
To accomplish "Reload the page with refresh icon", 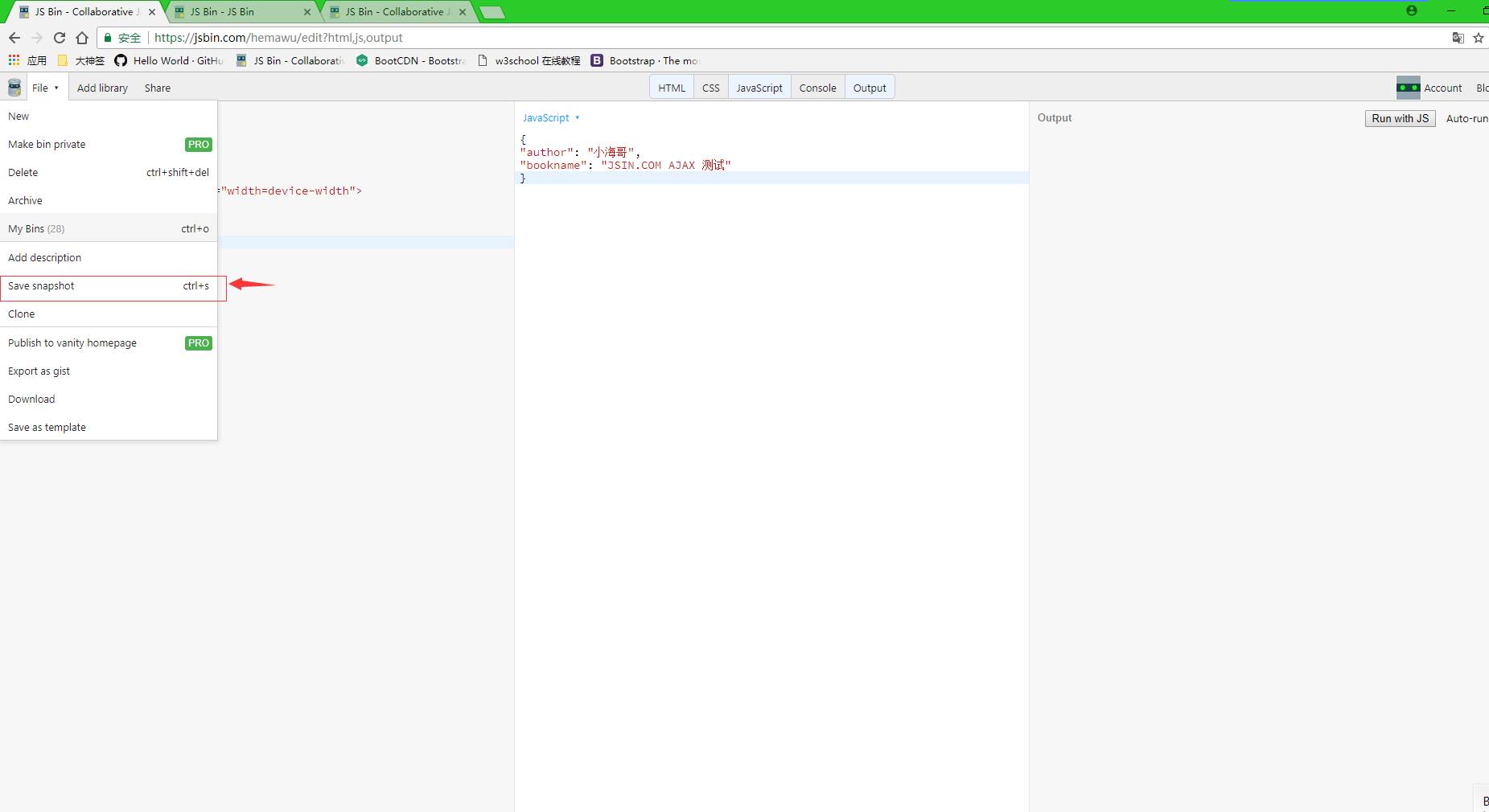I will pyautogui.click(x=60, y=38).
